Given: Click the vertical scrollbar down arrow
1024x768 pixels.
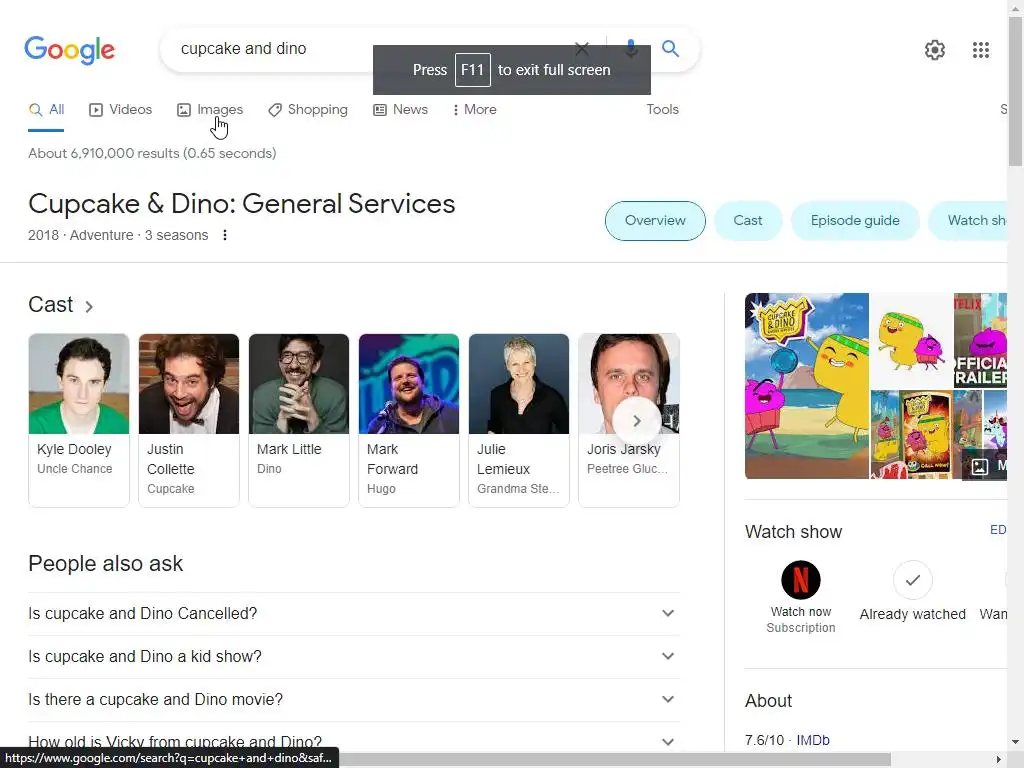Looking at the screenshot, I should (1016, 743).
